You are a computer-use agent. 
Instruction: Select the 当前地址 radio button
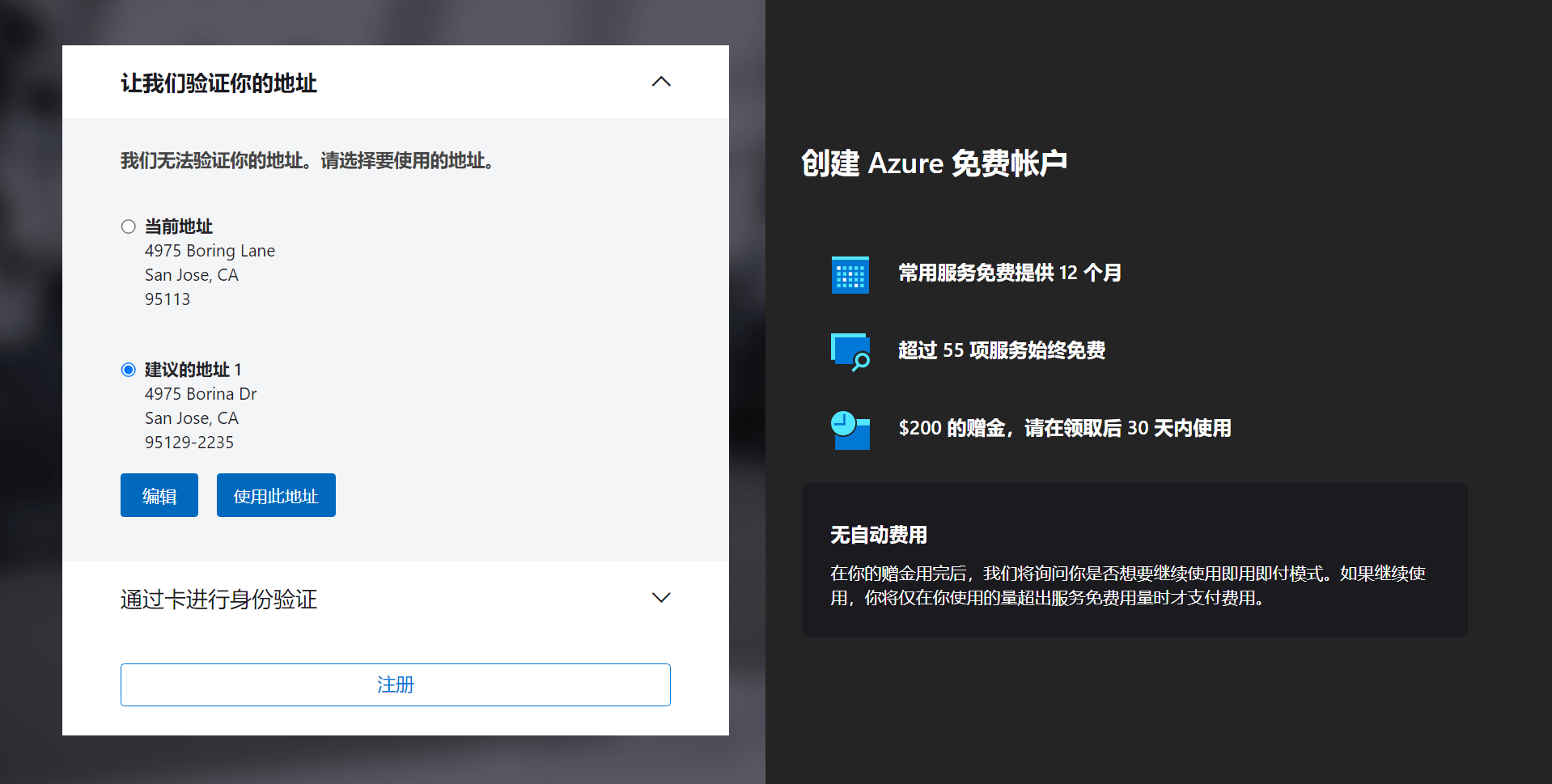click(128, 227)
